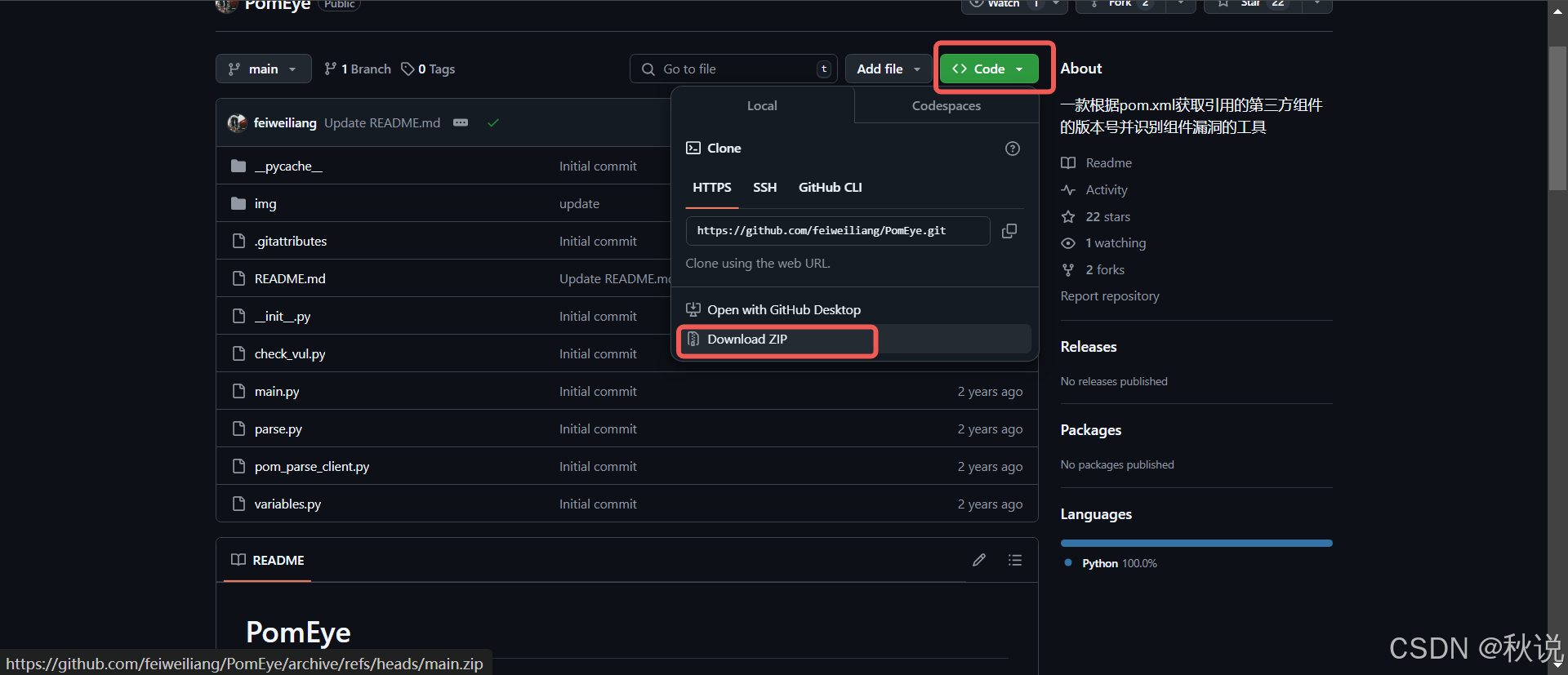1568x675 pixels.
Task: Click the file icon beside .gitattributes
Action: point(238,241)
